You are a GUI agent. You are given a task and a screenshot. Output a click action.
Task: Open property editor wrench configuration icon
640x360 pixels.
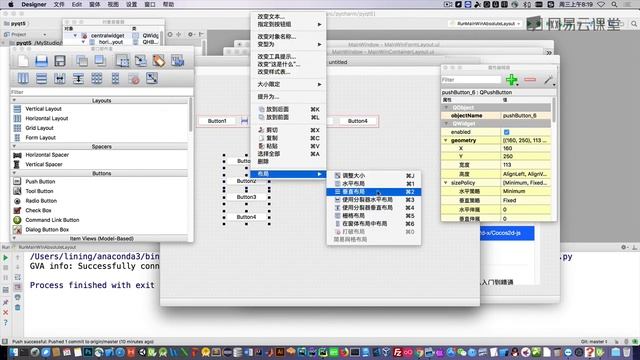(x=549, y=80)
